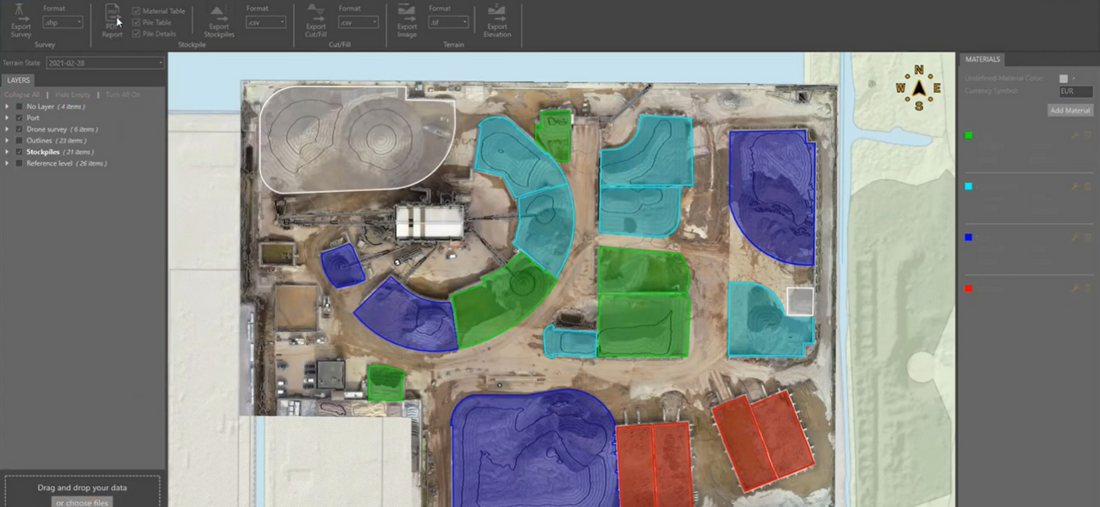
Task: Enable the No Layer visibility checkbox
Action: click(20, 107)
